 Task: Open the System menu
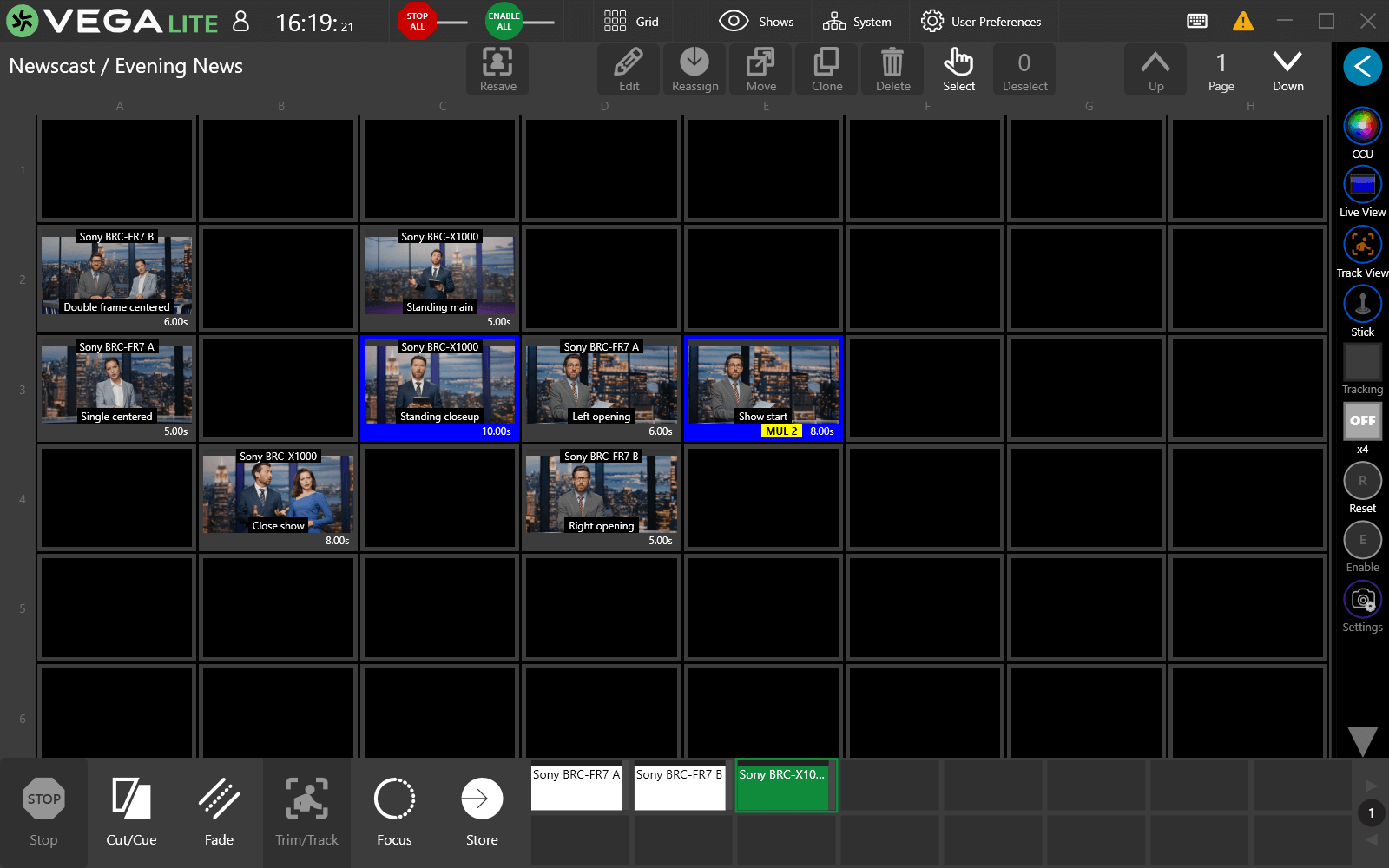[x=857, y=22]
